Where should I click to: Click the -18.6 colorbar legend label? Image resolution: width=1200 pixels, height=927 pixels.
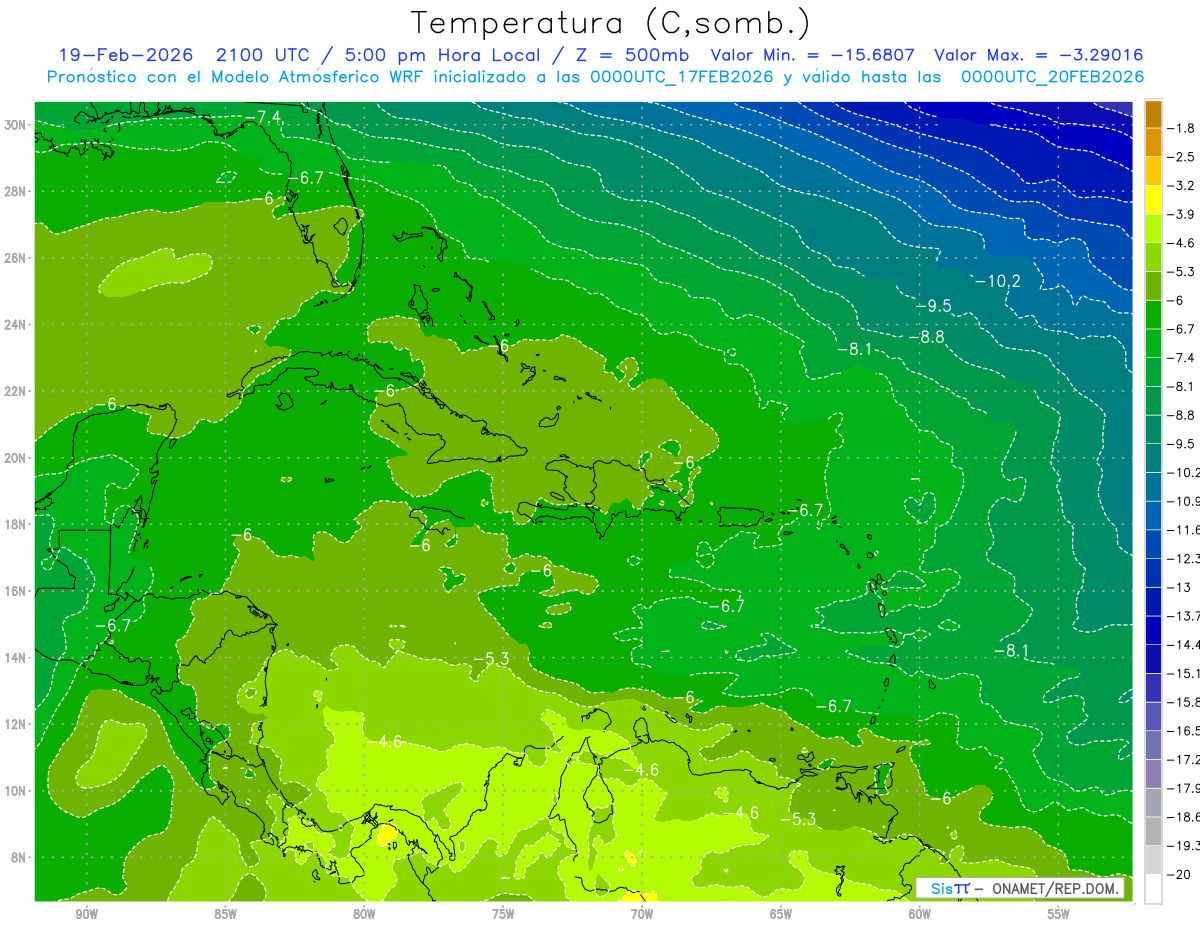[x=1182, y=817]
